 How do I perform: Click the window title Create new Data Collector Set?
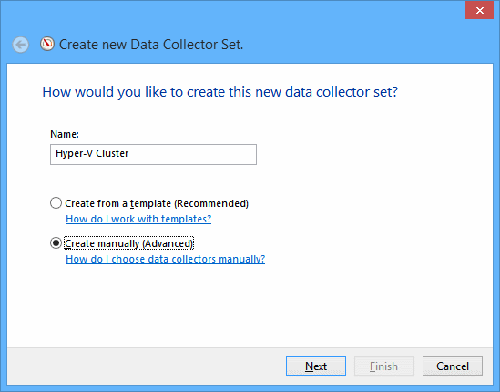tap(151, 44)
